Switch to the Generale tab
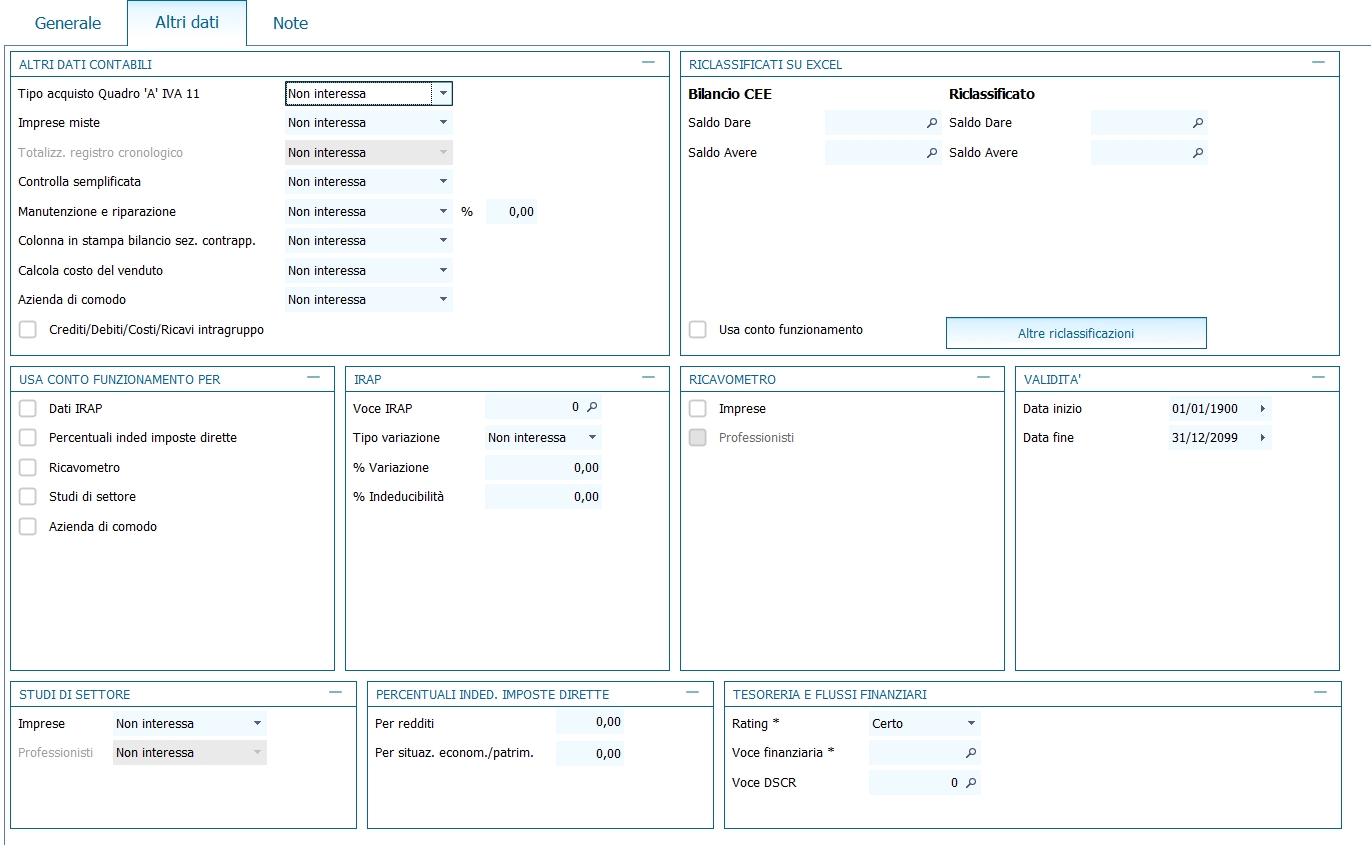 coord(68,23)
